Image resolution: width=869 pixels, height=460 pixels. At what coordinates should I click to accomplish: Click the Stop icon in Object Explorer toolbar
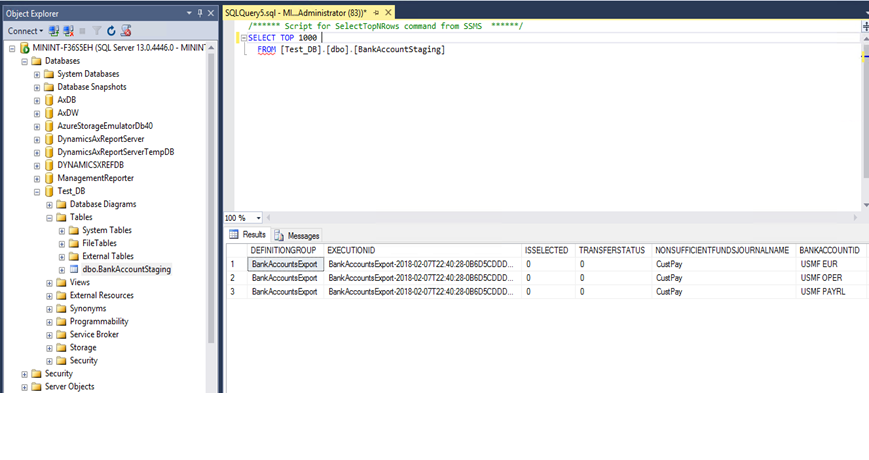[83, 31]
